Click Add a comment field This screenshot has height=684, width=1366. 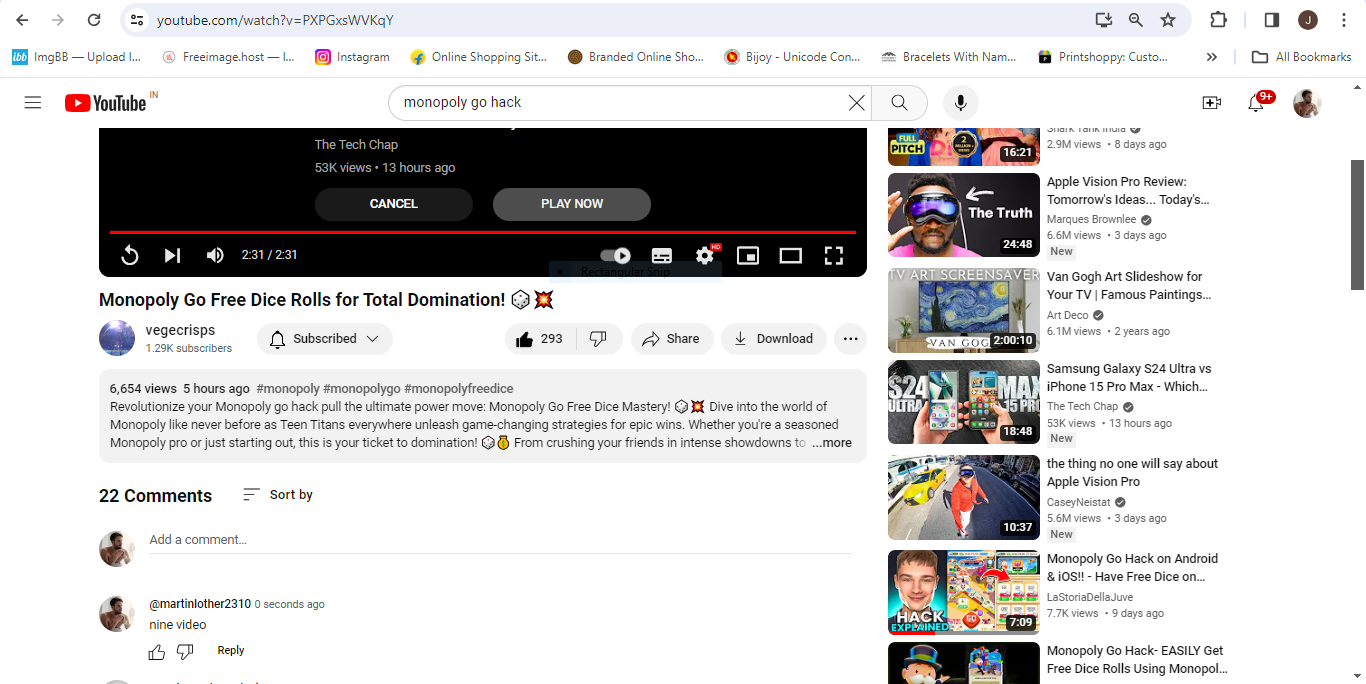500,540
